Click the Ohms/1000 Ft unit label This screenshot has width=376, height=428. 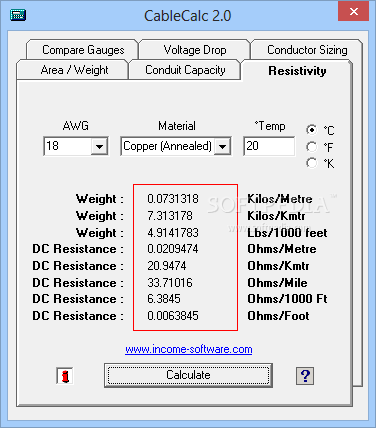pos(287,299)
